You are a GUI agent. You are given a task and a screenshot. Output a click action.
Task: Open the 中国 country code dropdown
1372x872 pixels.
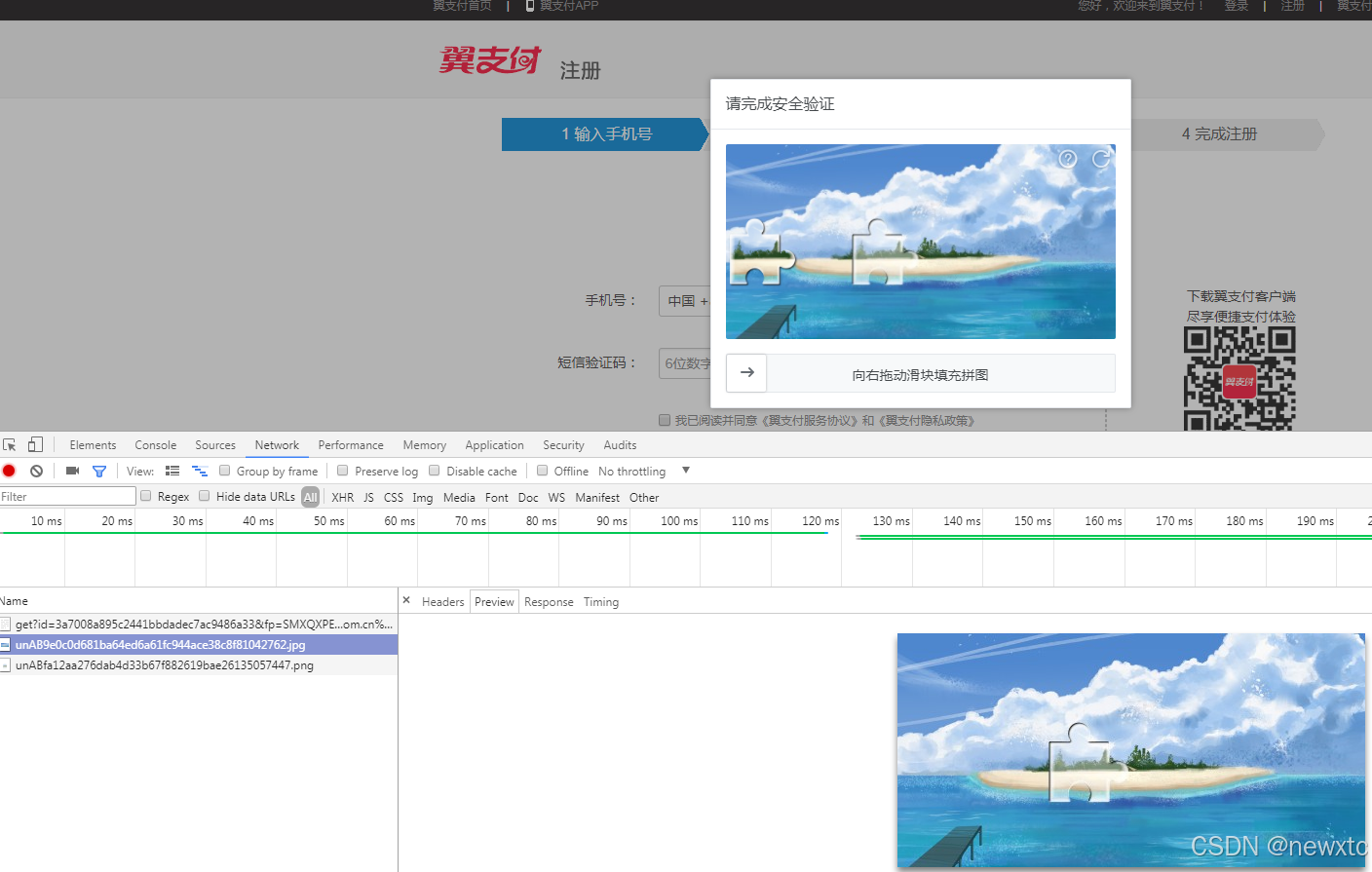tap(686, 301)
